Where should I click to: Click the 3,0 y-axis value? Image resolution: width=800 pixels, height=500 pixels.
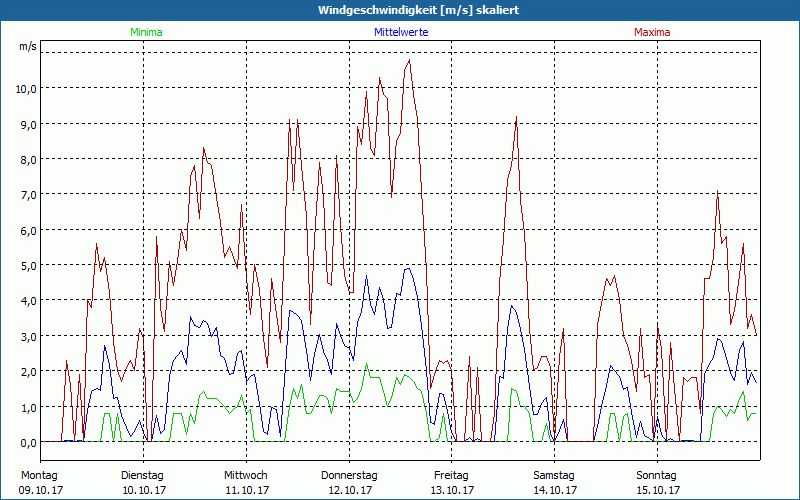pos(29,336)
